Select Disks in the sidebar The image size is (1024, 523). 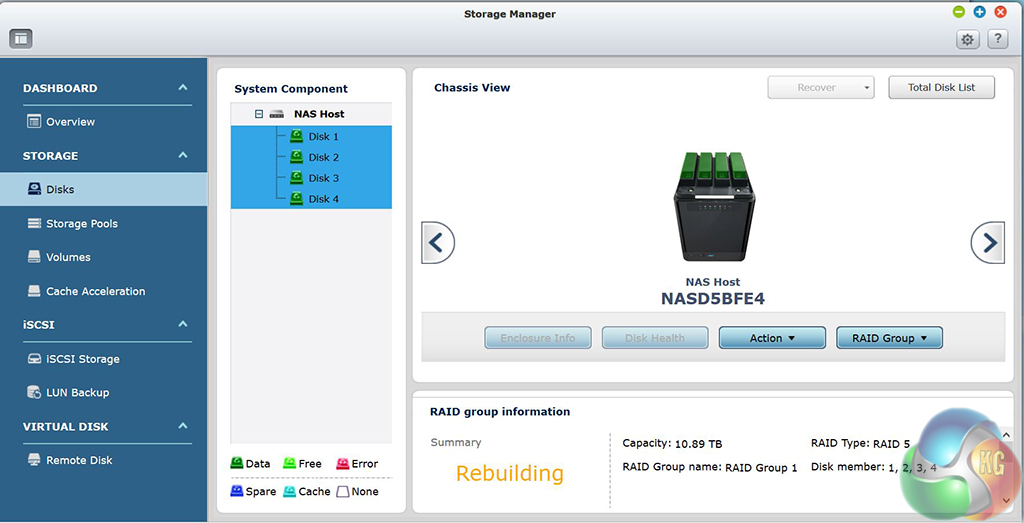click(x=103, y=189)
